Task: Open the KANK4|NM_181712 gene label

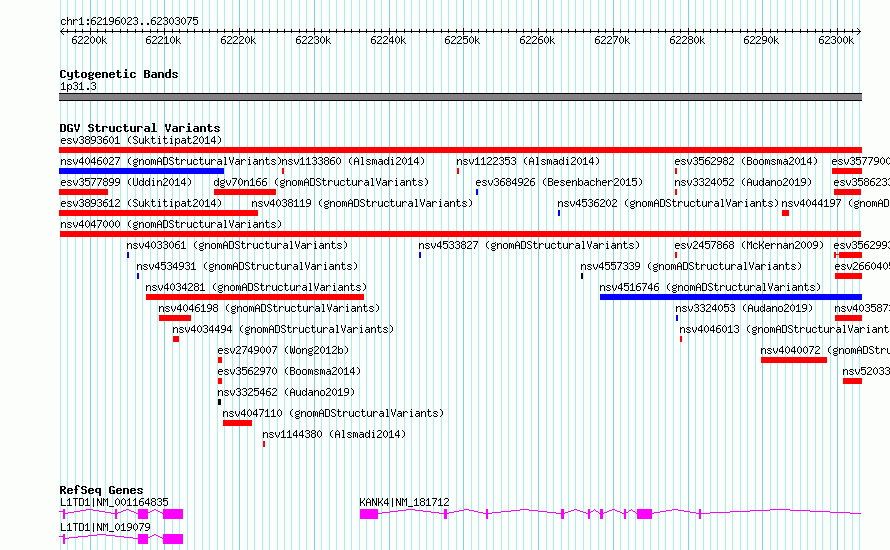Action: (404, 502)
